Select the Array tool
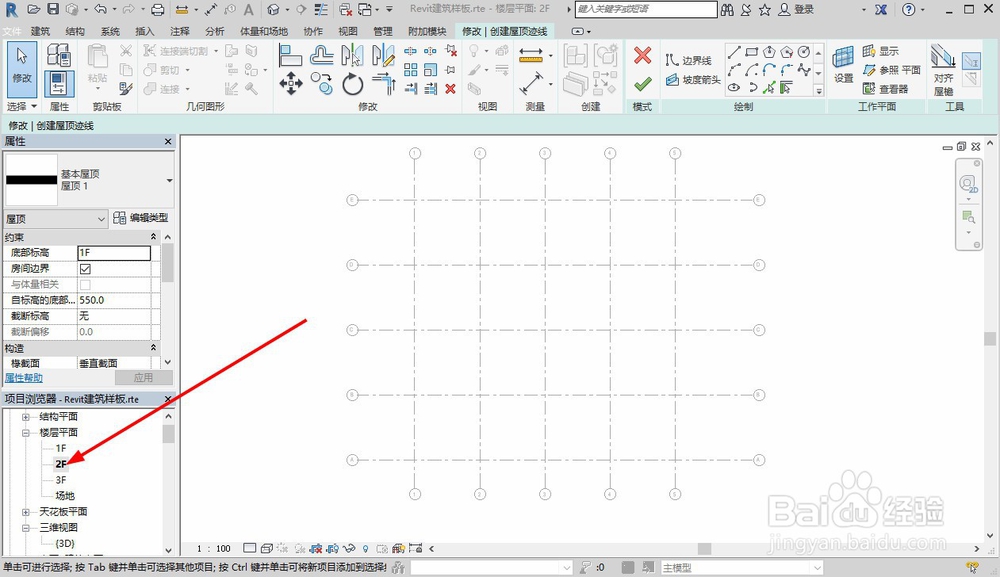1000x577 pixels. (411, 69)
